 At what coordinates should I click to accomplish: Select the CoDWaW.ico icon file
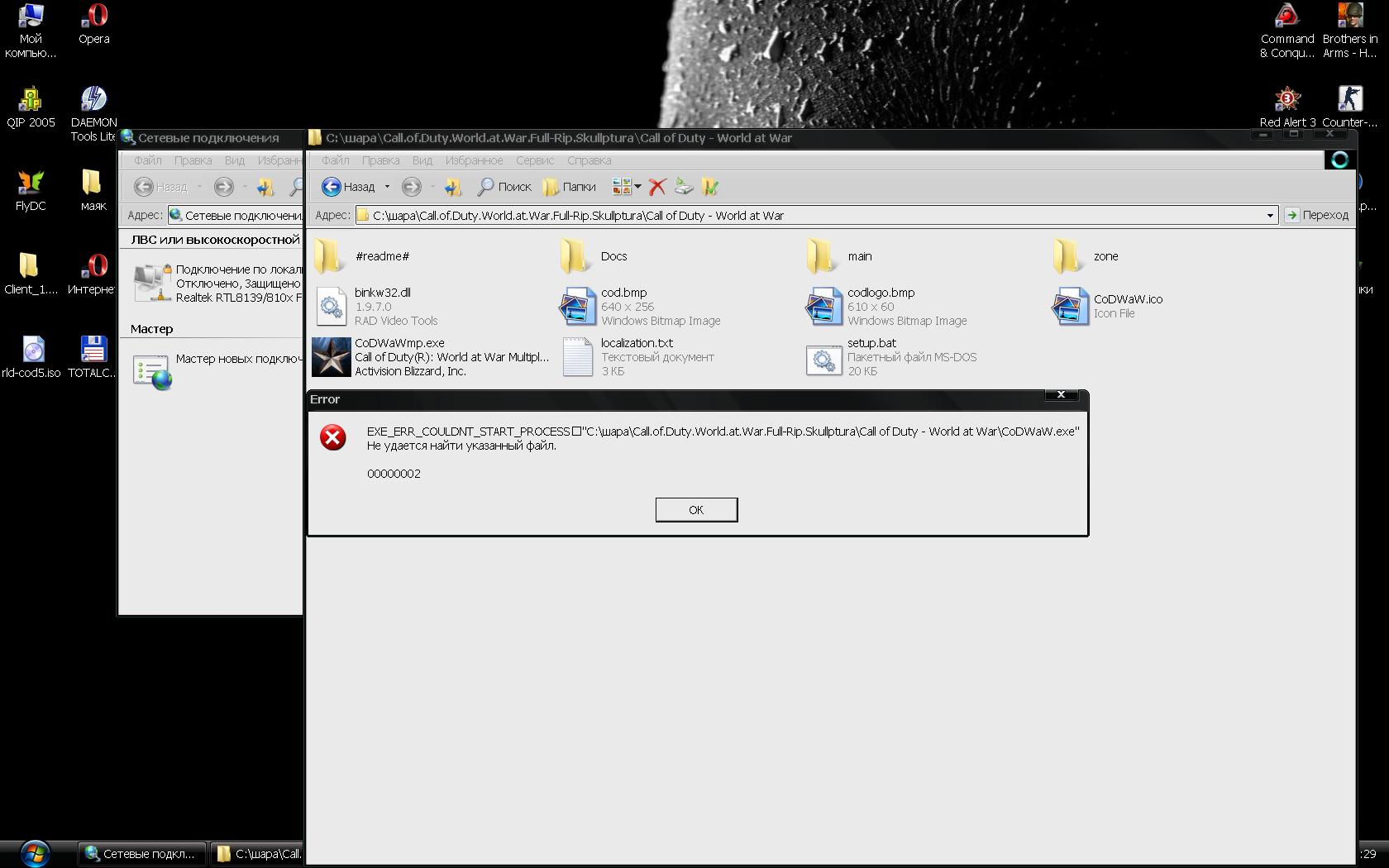click(1107, 307)
